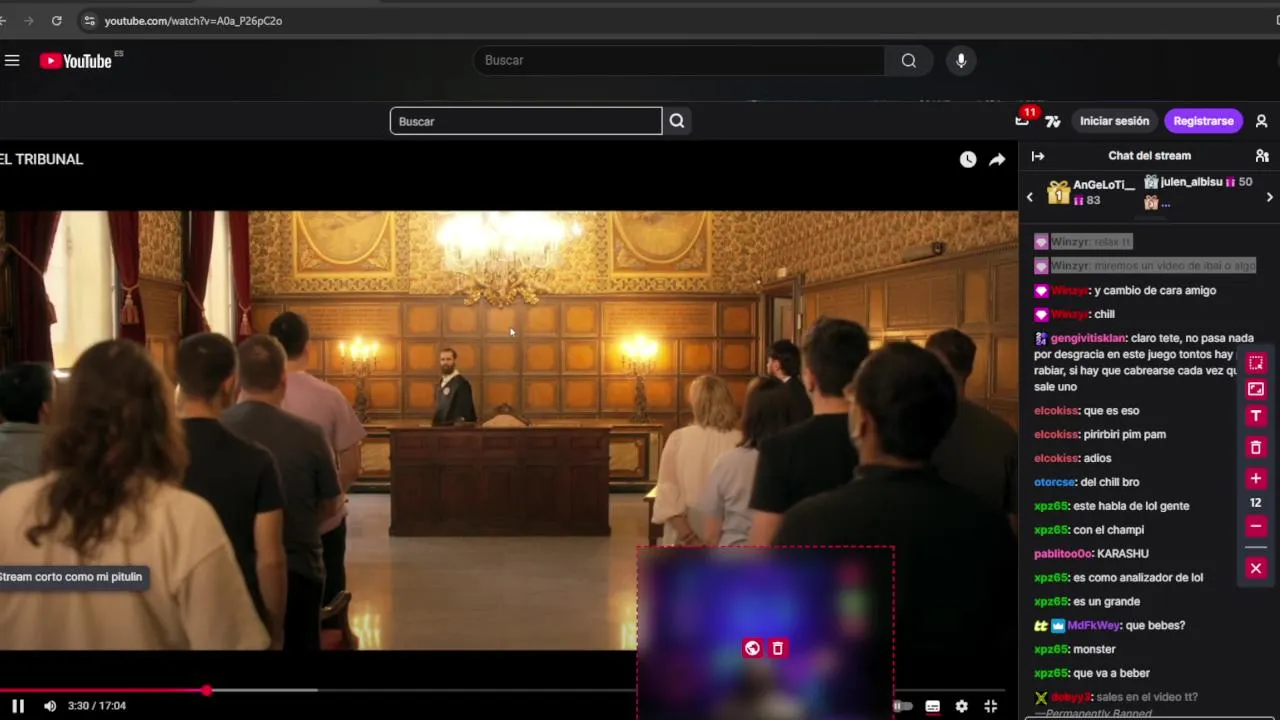
Task: Click username MdFkWey in chat
Action: 1094,626
